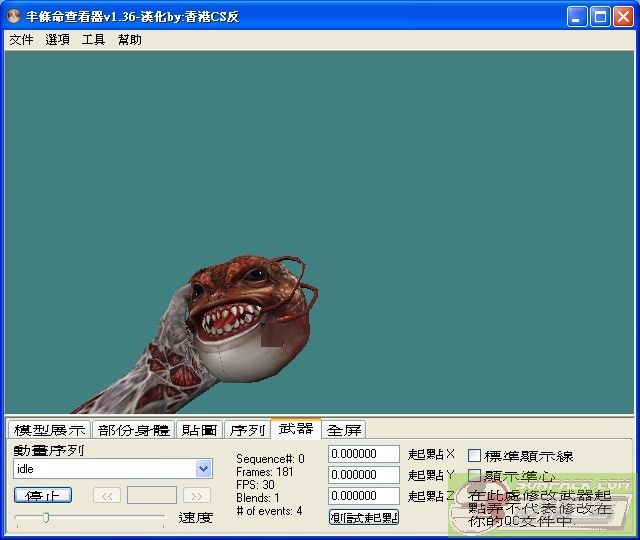The height and width of the screenshot is (540, 640).
Task: Open the 工具 menu
Action: pos(93,40)
